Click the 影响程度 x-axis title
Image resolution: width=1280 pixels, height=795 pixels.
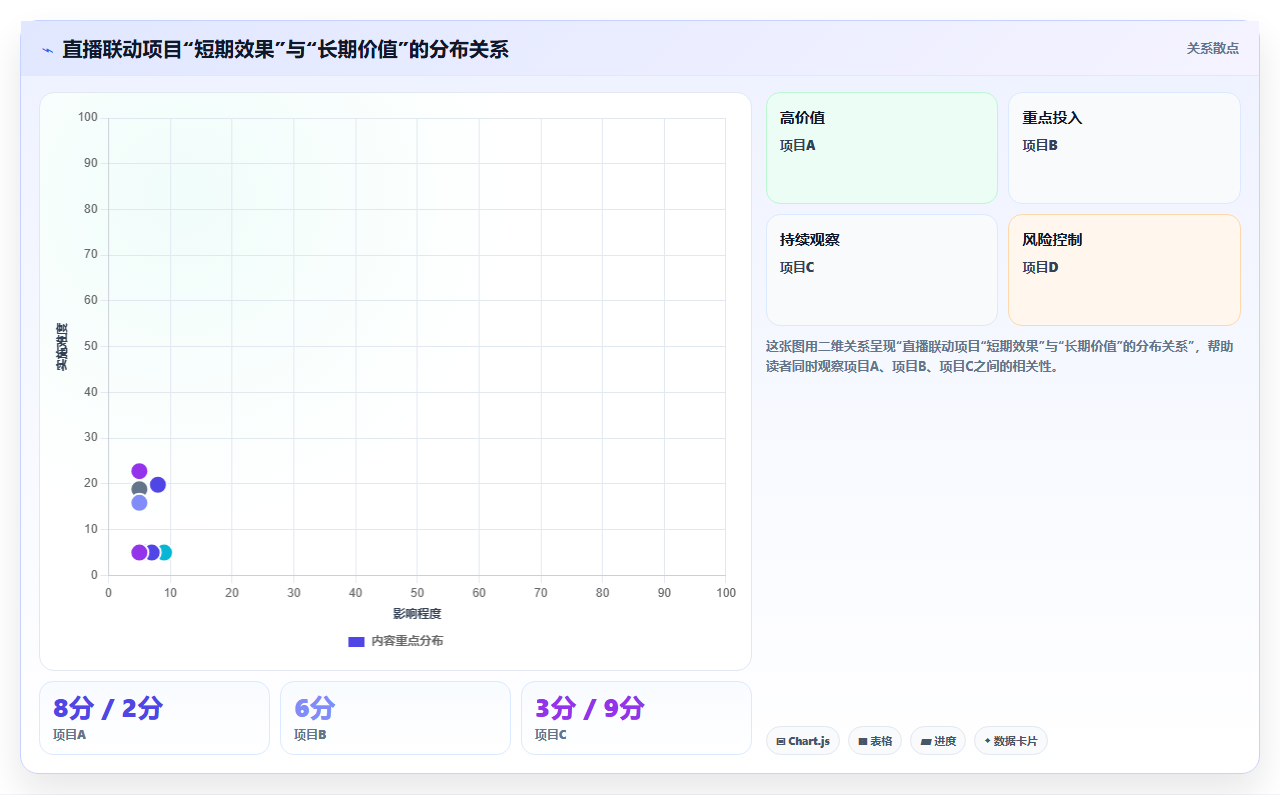pos(417,614)
